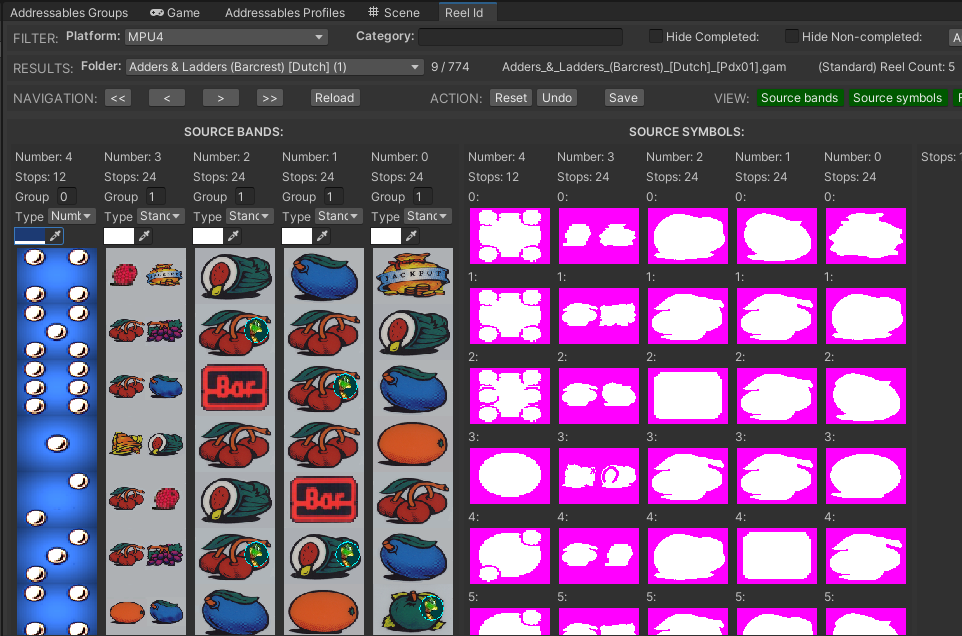The image size is (962, 636).
Task: Undo the last action
Action: pos(557,98)
